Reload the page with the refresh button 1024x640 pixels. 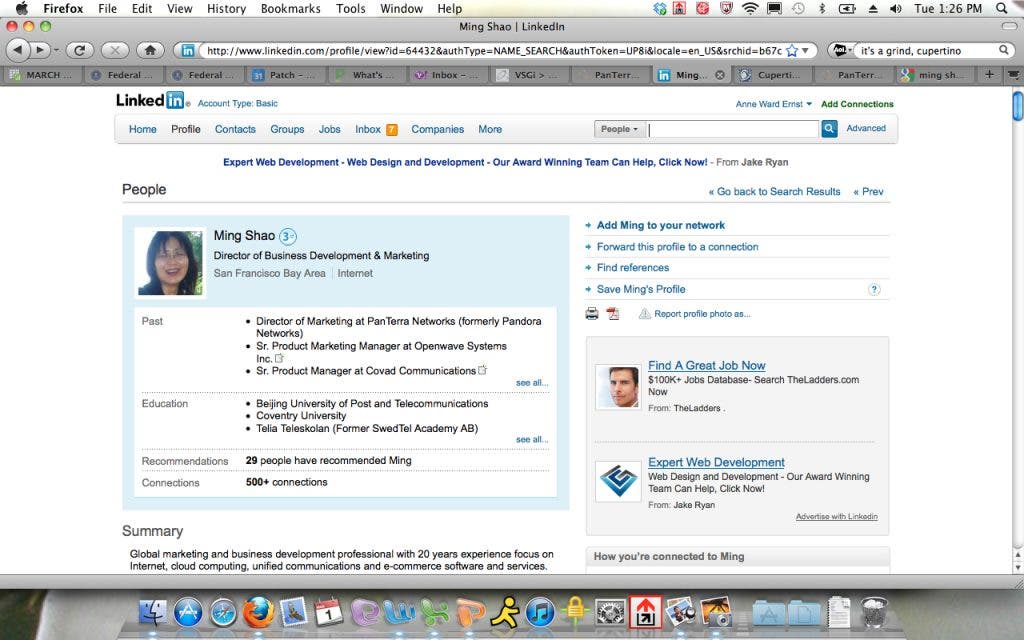[x=80, y=50]
